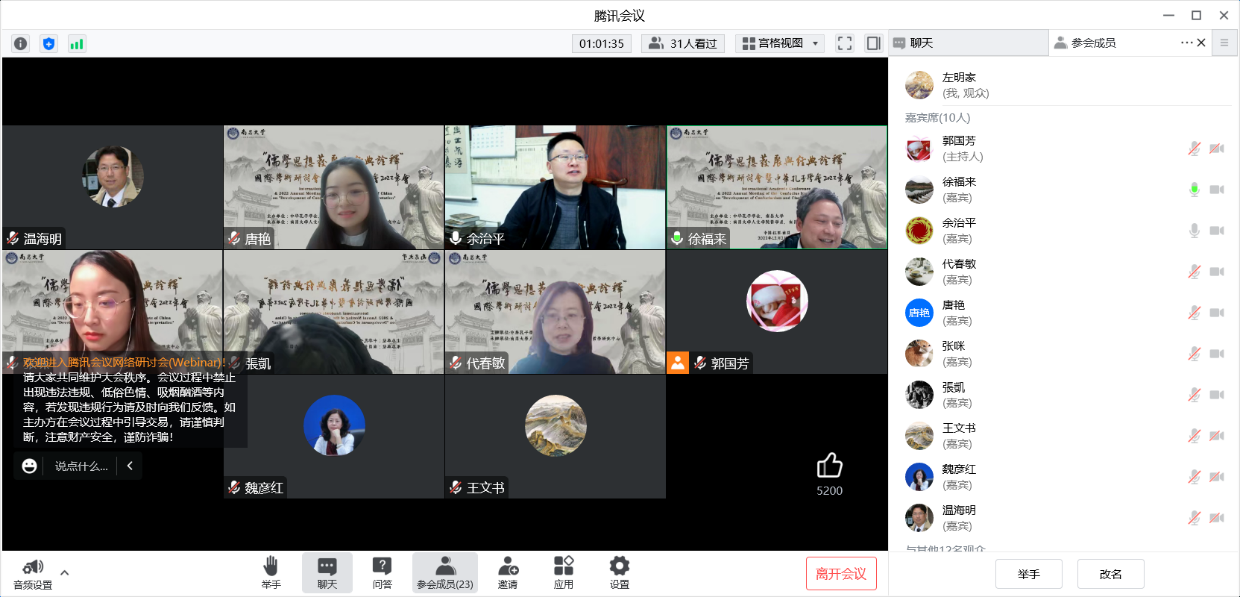This screenshot has width=1240, height=597.
Task: Collapse the chat overlay arrow
Action: pos(130,466)
